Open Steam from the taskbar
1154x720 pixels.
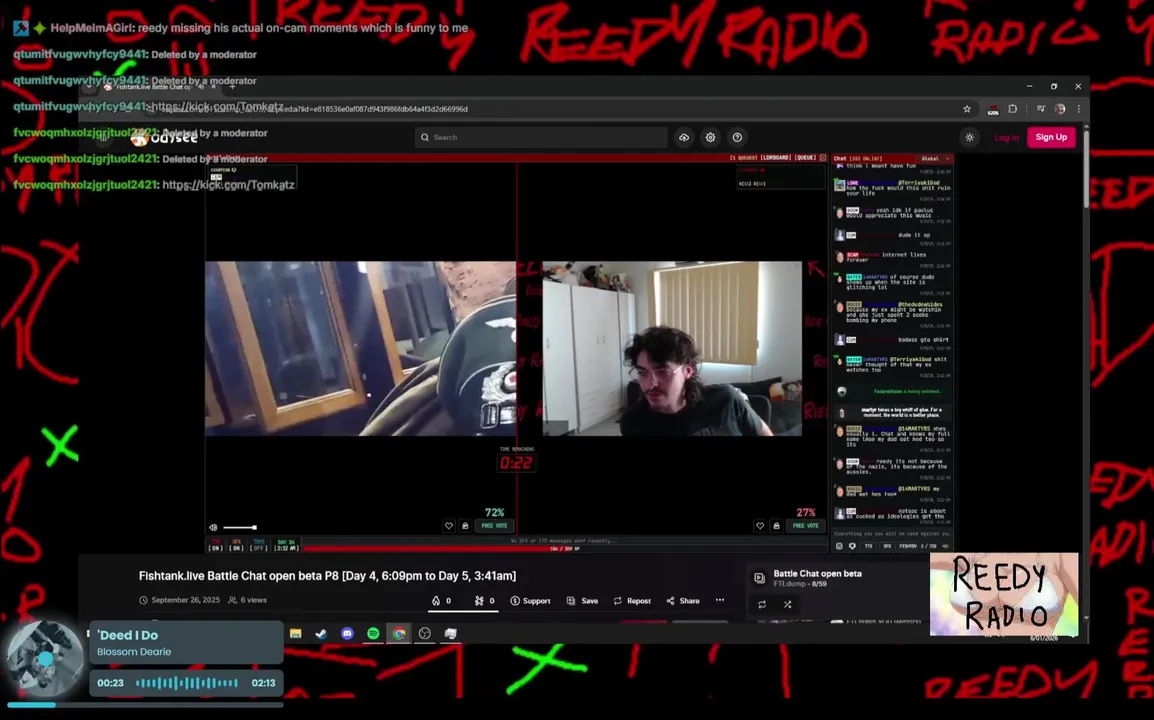click(x=322, y=633)
